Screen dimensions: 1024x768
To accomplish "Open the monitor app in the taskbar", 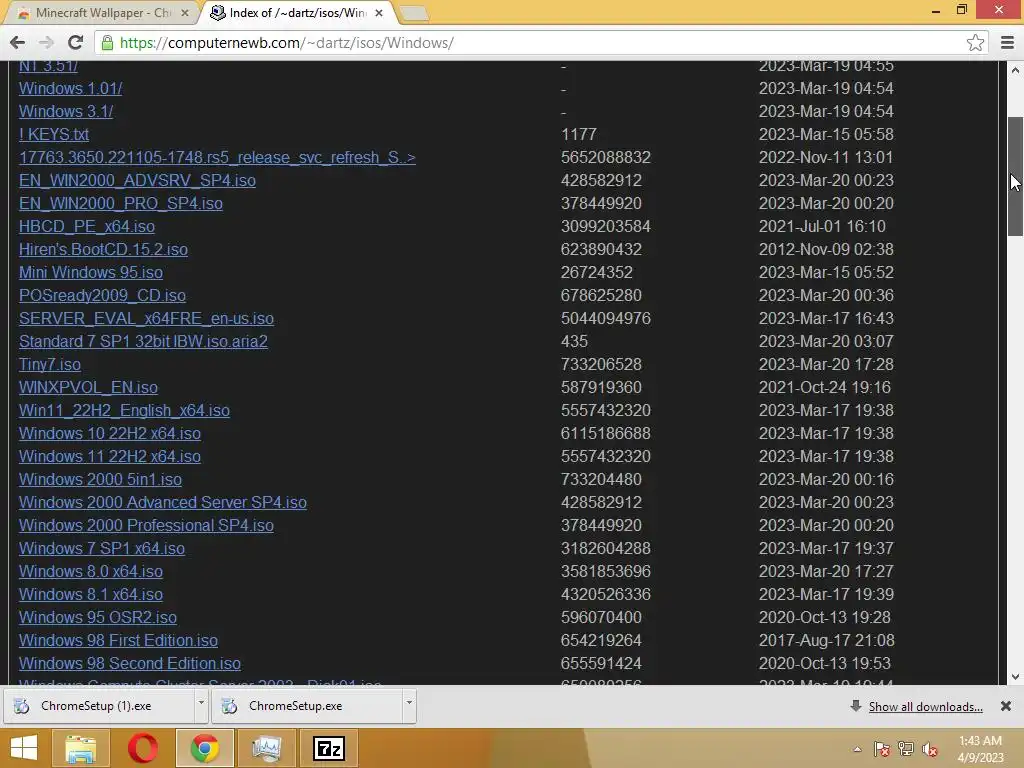I will [x=266, y=748].
